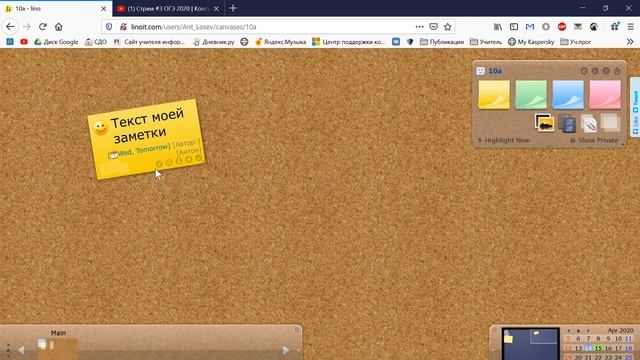Screen dimensions: 640x360
Task: Click the smiley icon on yellow note
Action: pyautogui.click(x=100, y=128)
